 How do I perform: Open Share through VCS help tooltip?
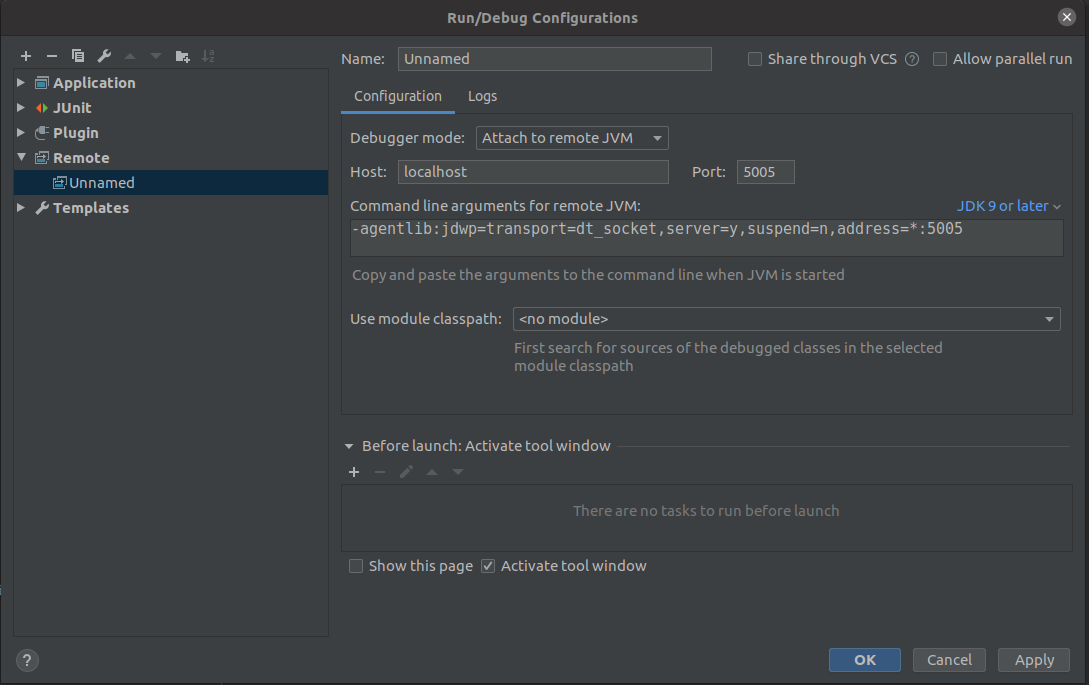tap(911, 59)
